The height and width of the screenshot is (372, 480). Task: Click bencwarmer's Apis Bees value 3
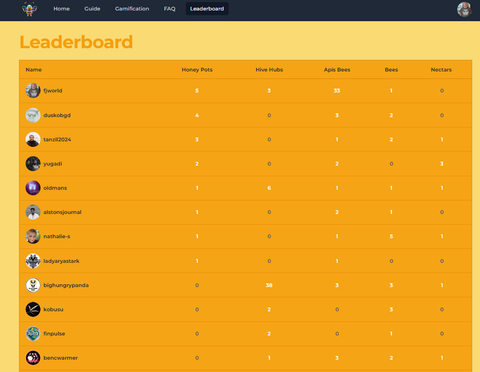[x=337, y=358]
